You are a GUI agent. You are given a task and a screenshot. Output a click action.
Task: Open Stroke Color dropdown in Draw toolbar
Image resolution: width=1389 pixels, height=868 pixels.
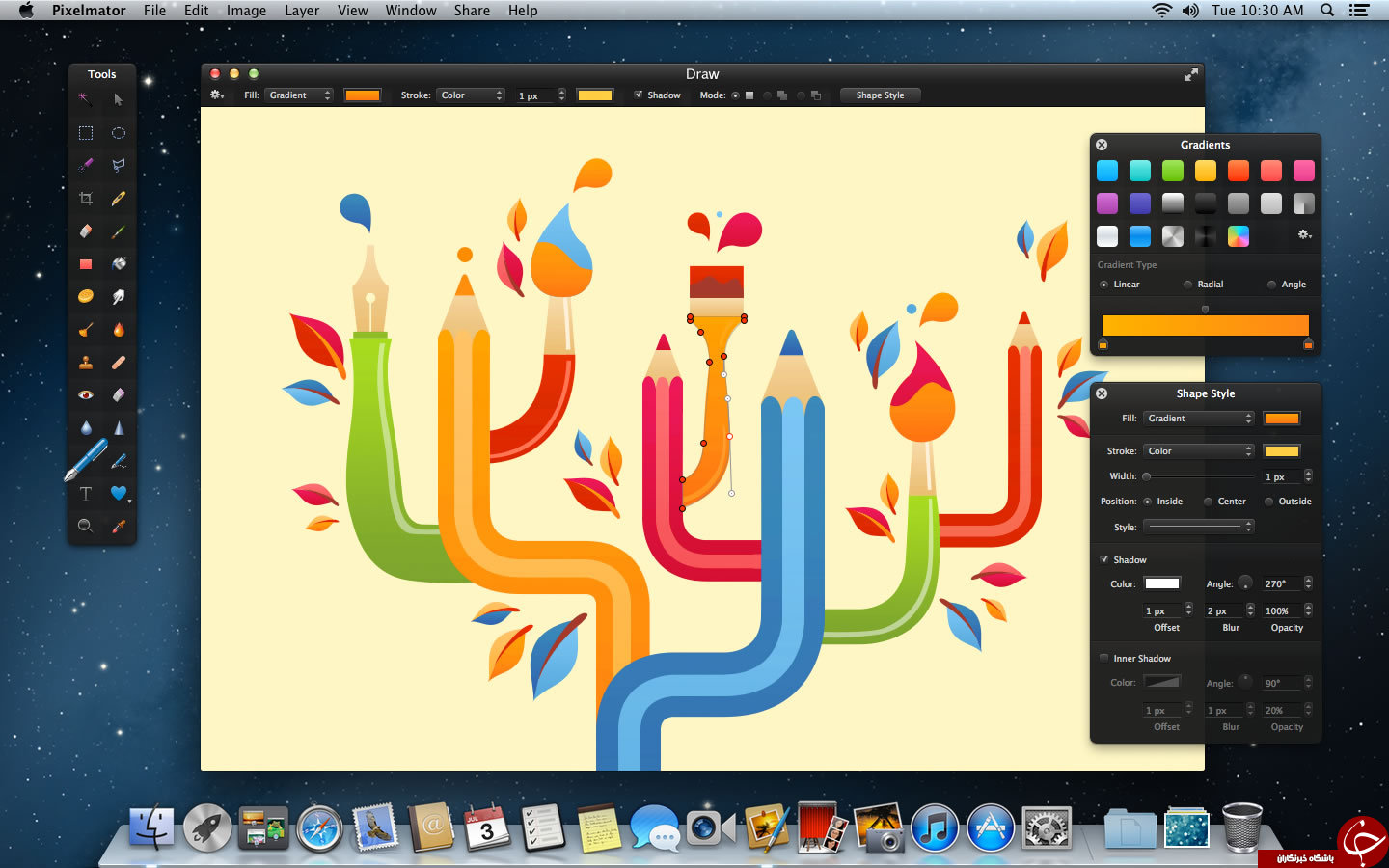471,95
